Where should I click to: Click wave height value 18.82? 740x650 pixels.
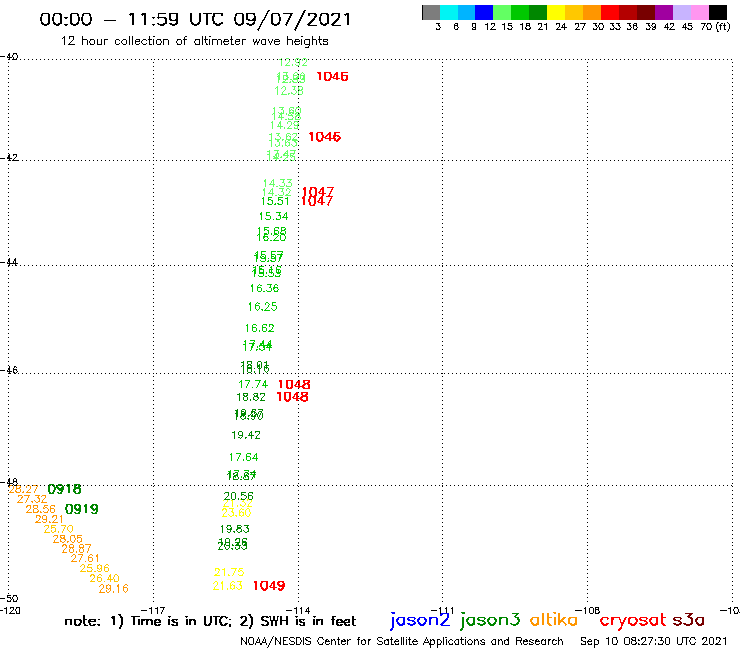click(251, 397)
